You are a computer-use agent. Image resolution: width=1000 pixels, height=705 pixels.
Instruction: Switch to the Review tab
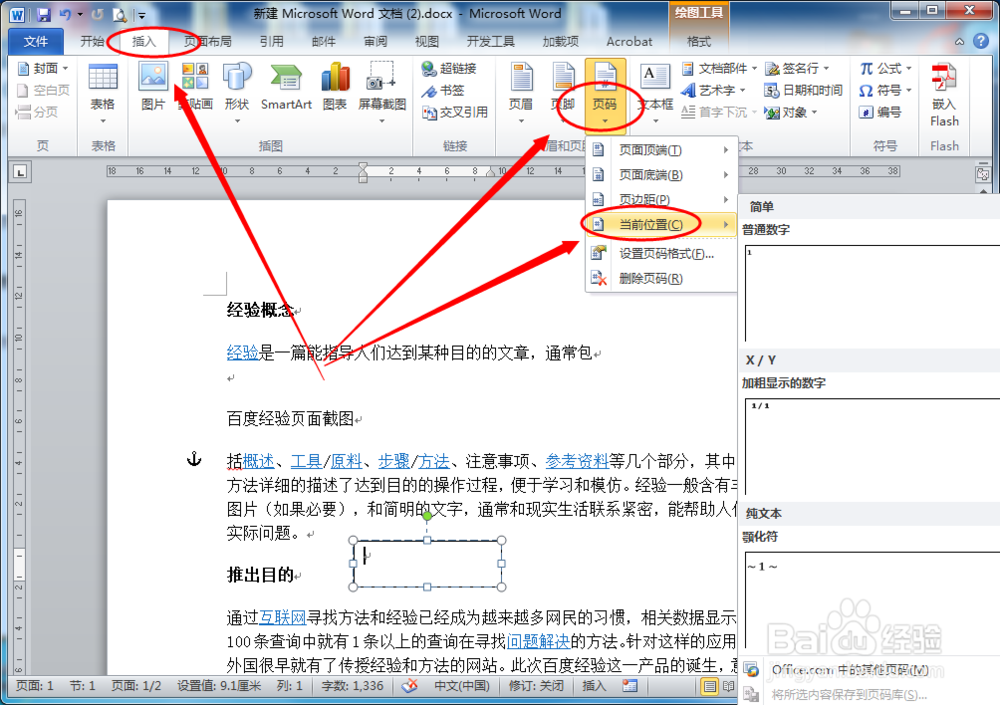tap(375, 41)
